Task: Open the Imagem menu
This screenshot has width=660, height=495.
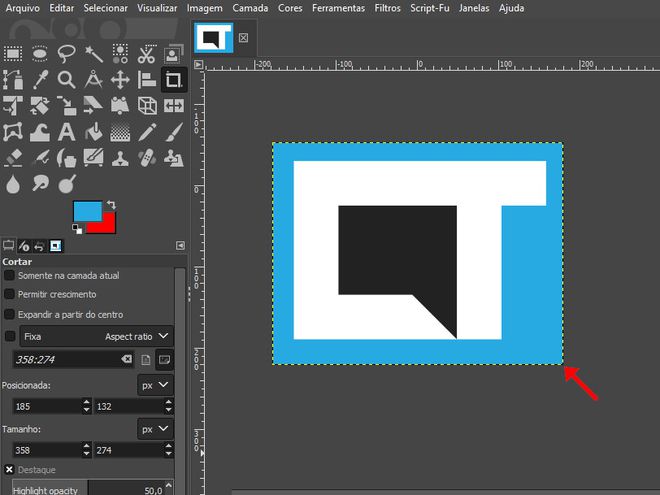Action: pyautogui.click(x=205, y=8)
